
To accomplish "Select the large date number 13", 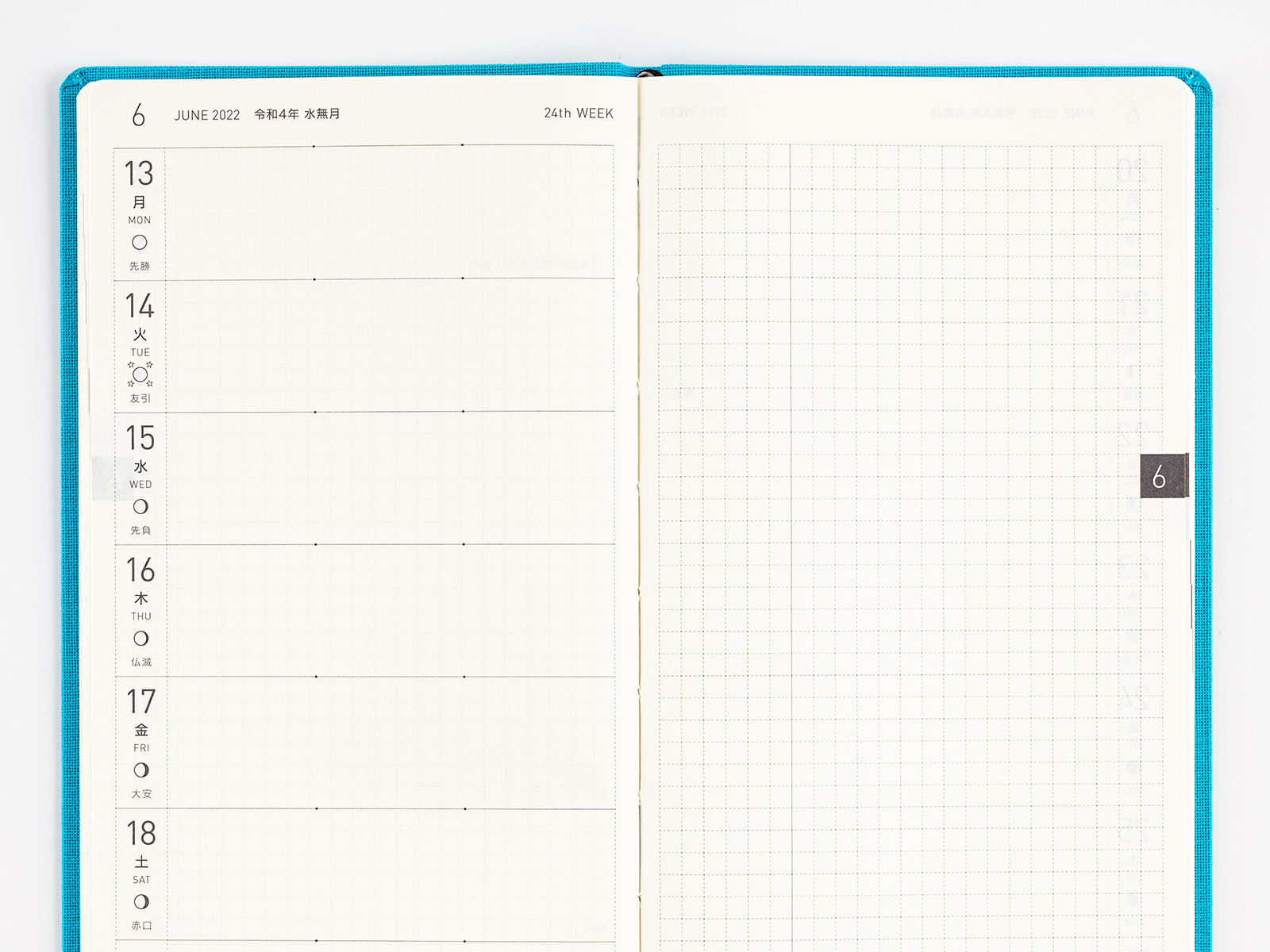I will [x=139, y=173].
